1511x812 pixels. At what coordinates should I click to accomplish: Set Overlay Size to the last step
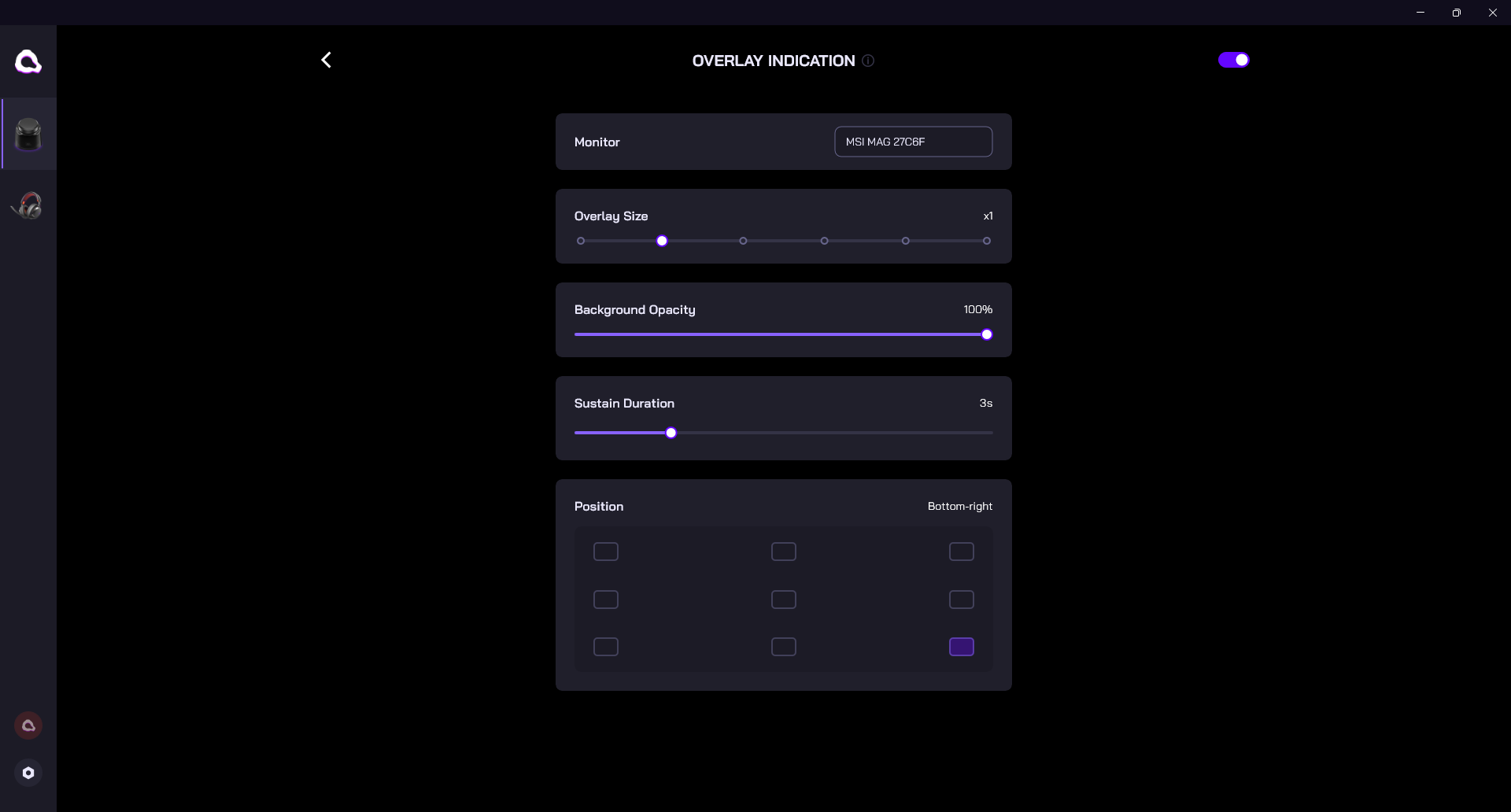click(x=987, y=241)
